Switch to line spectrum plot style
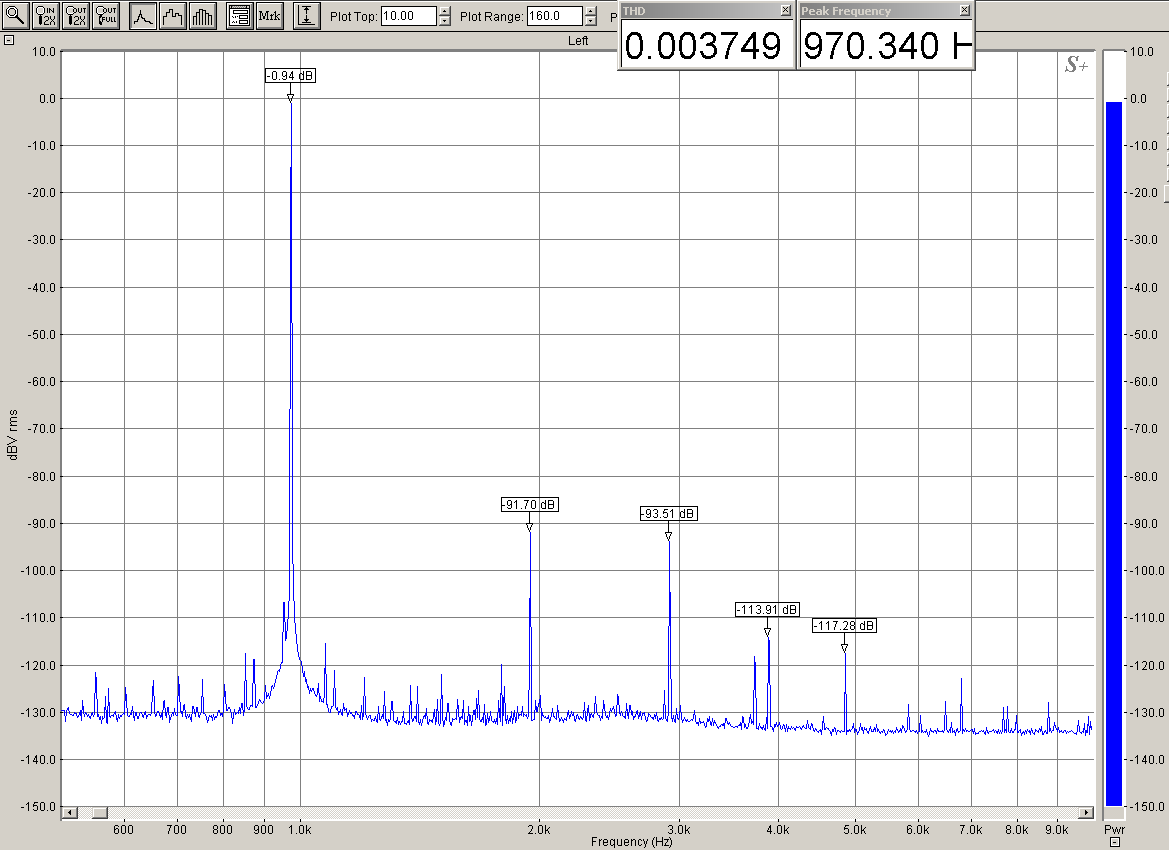Image resolution: width=1169 pixels, height=852 pixels. (x=143, y=15)
